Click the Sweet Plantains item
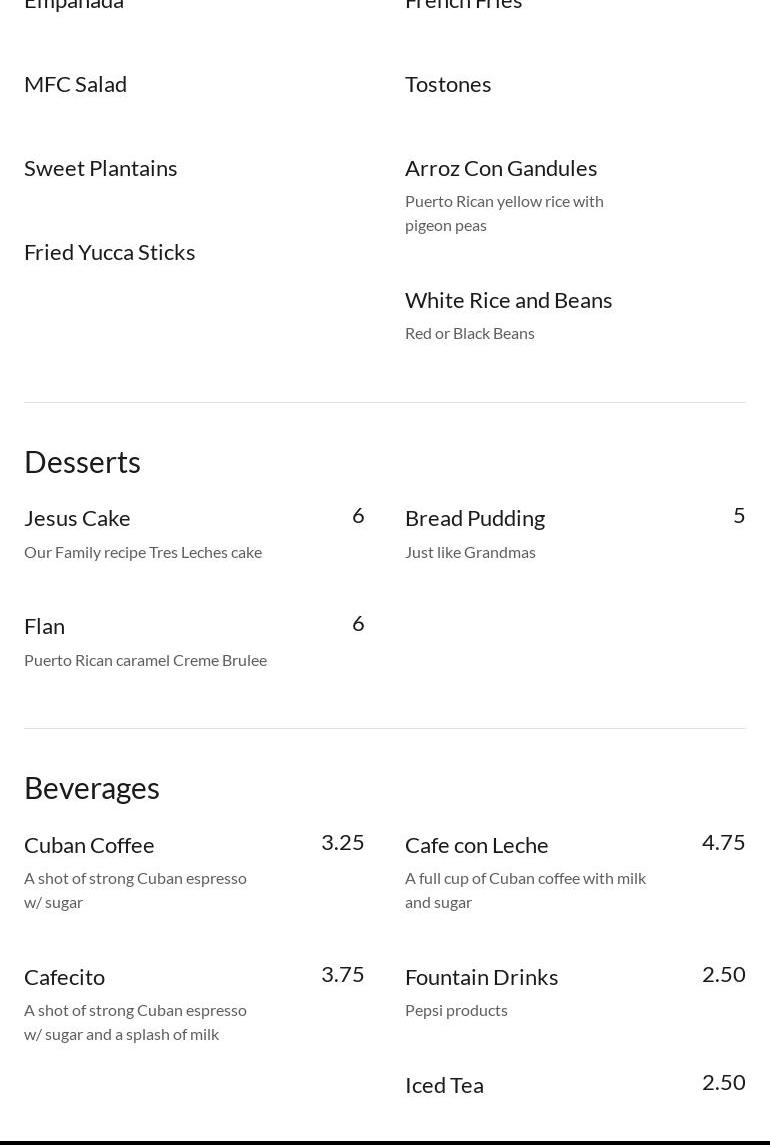This screenshot has width=770, height=1145. point(100,168)
